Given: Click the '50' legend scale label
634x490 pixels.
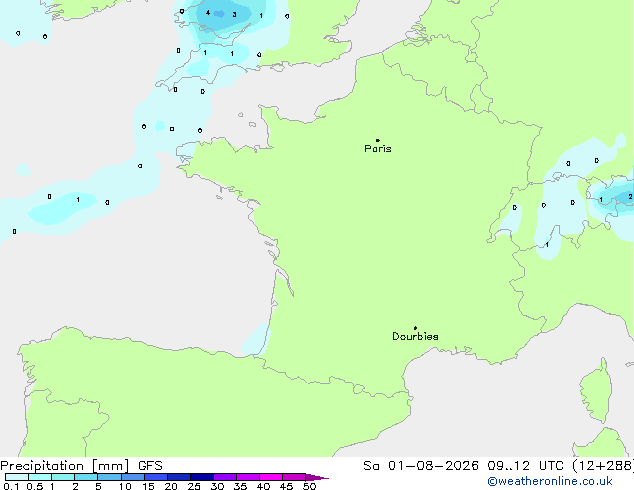Looking at the screenshot, I should (x=309, y=486).
